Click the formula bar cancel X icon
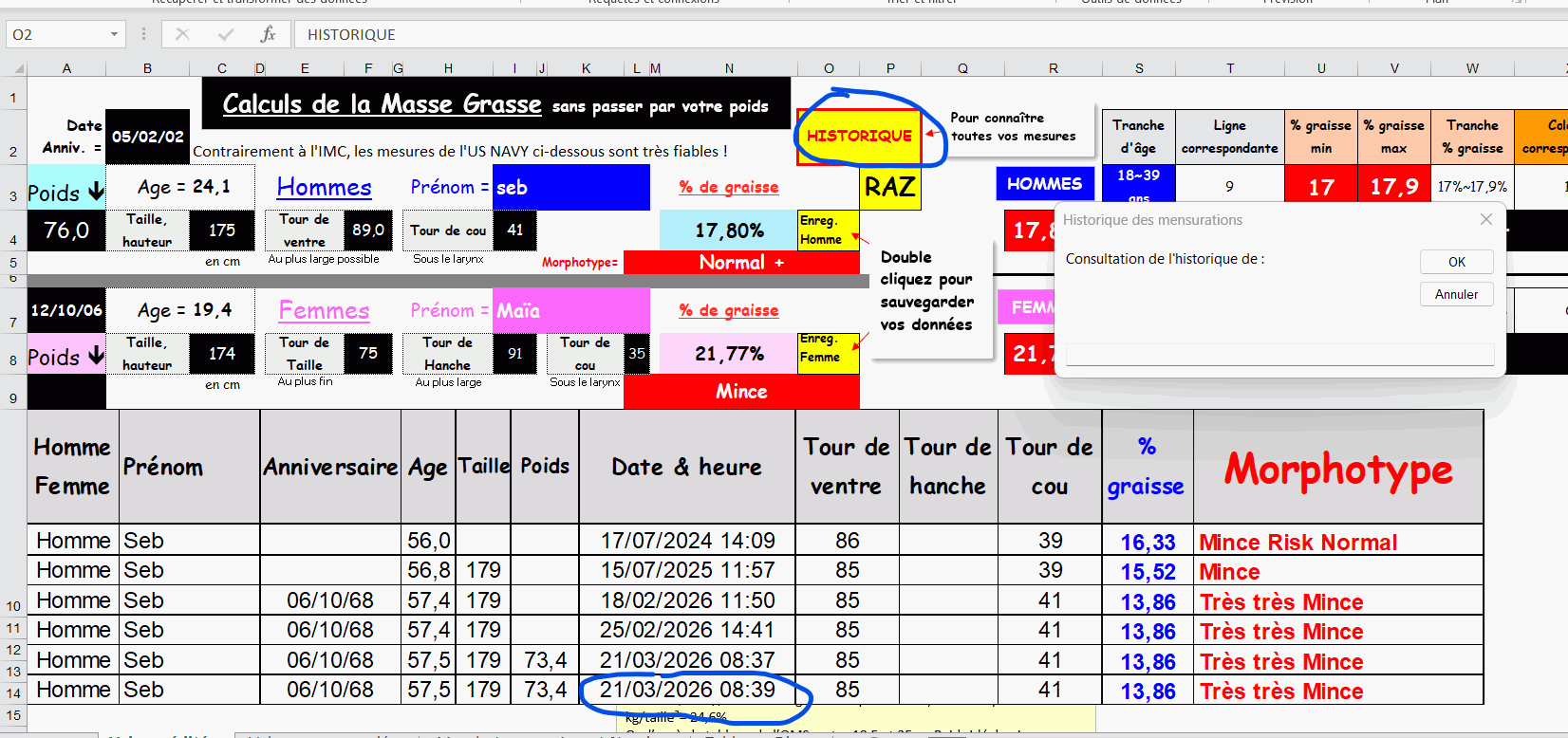 pyautogui.click(x=182, y=34)
